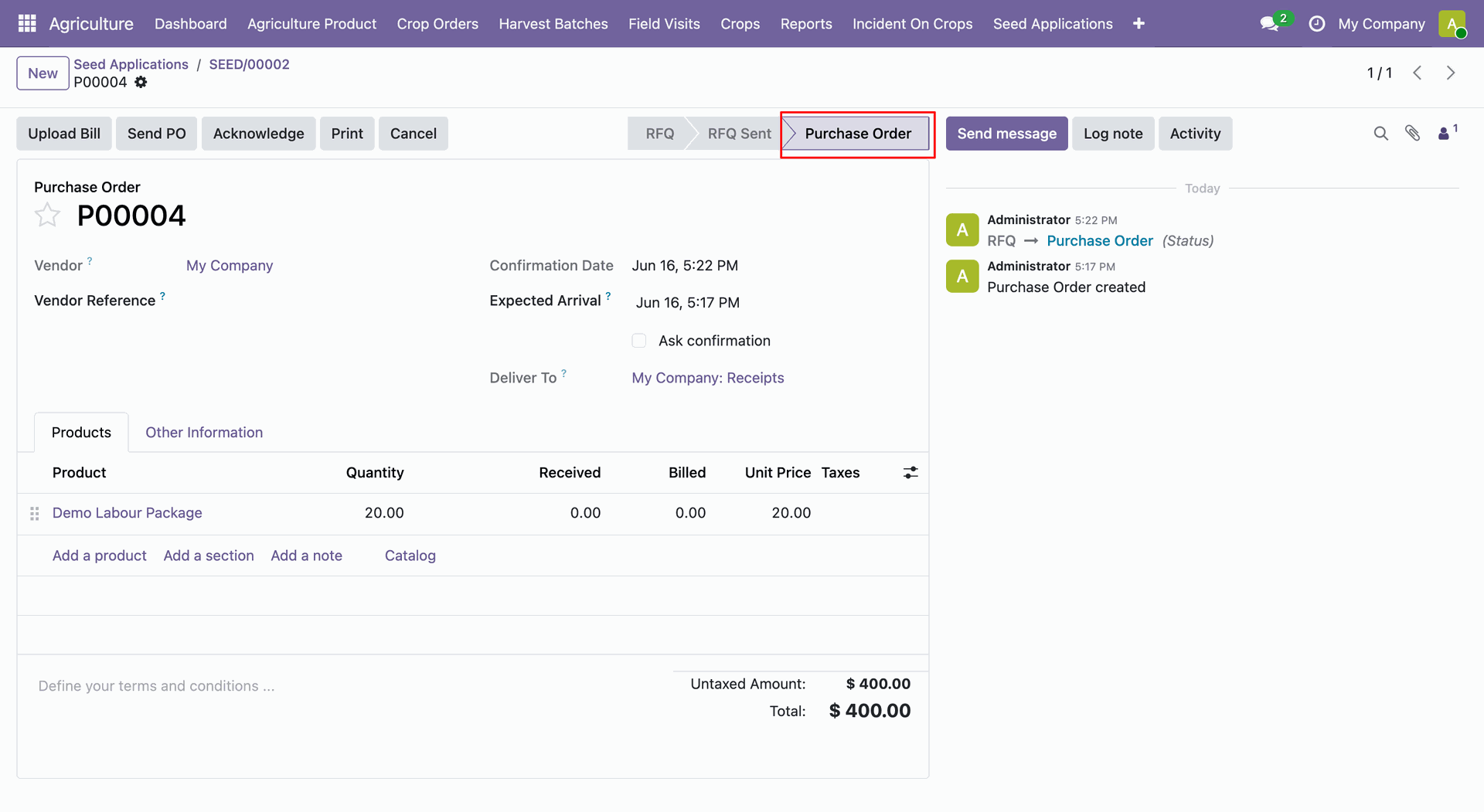This screenshot has width=1484, height=812.
Task: Open attachments with the paperclip icon
Action: click(1413, 134)
